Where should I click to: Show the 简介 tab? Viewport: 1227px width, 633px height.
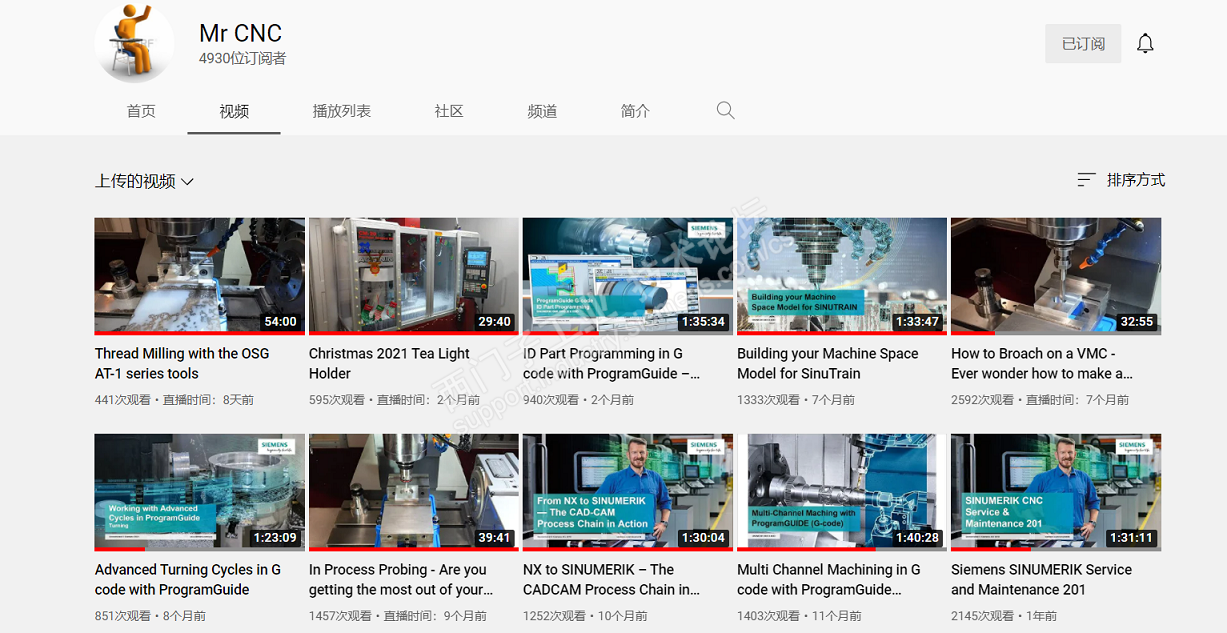(x=635, y=111)
